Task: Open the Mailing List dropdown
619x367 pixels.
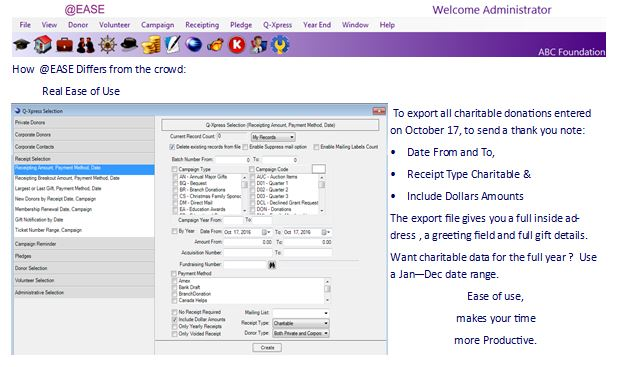Action: [x=301, y=313]
